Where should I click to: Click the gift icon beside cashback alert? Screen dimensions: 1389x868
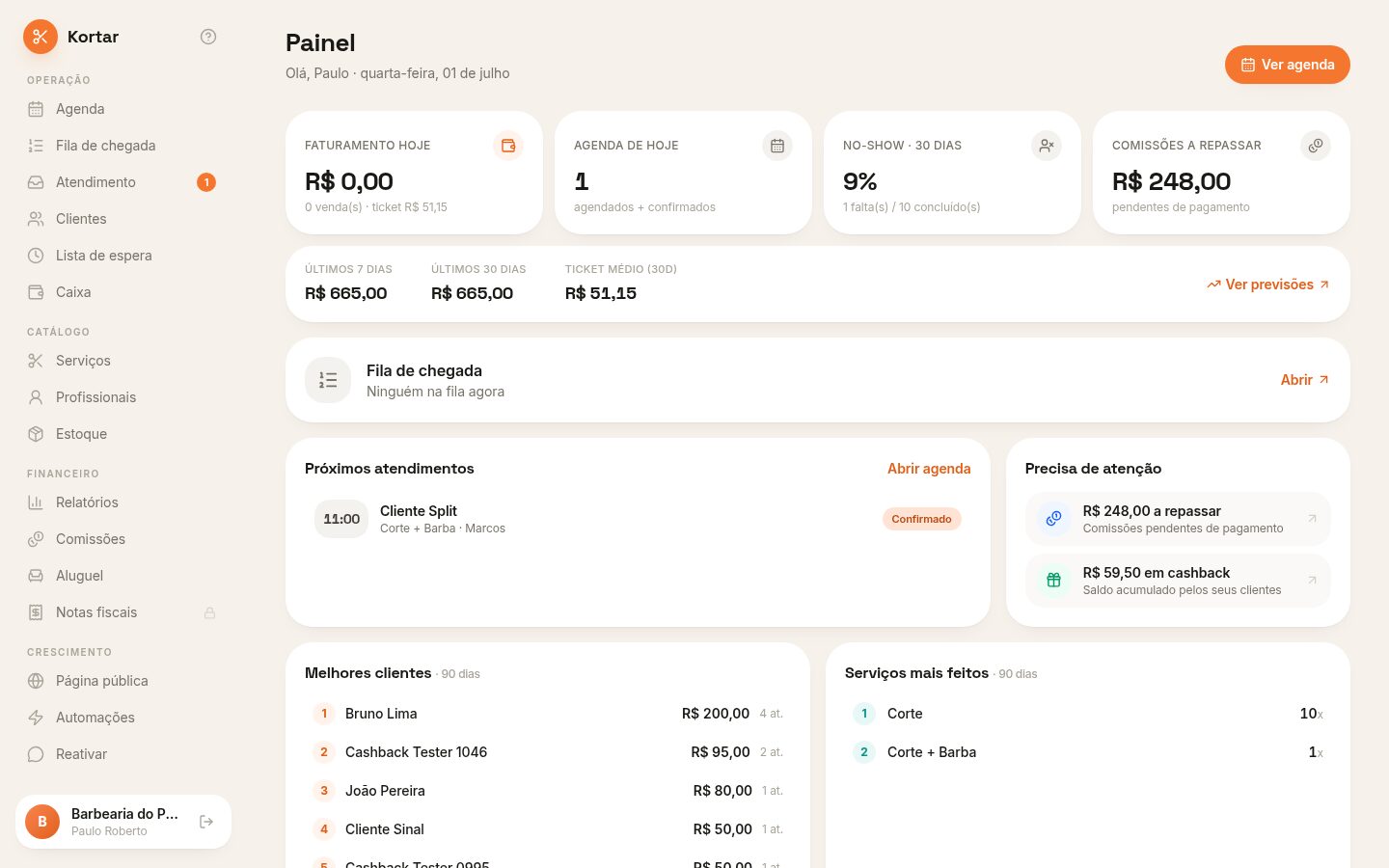tap(1054, 581)
